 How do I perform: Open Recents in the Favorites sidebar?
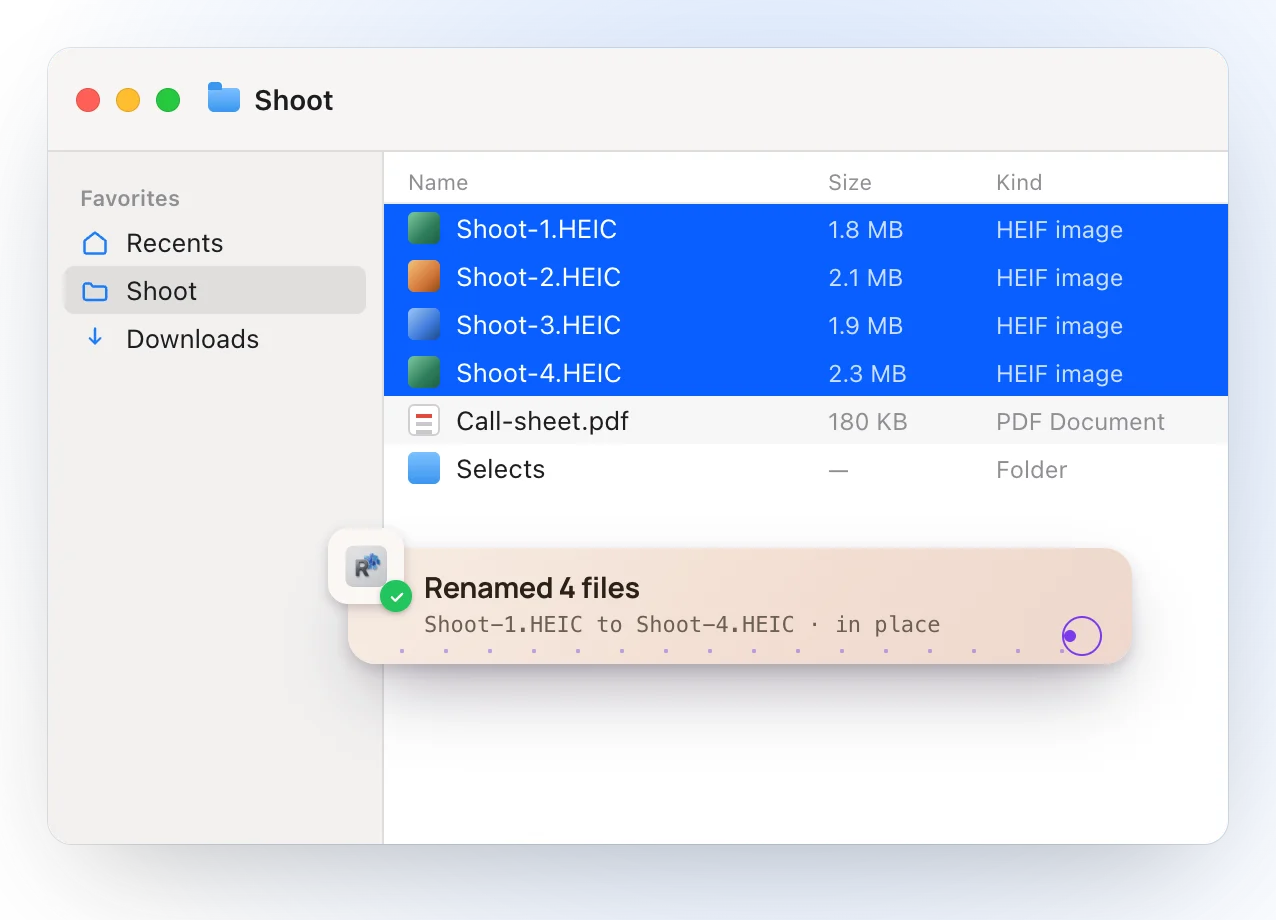(x=214, y=243)
